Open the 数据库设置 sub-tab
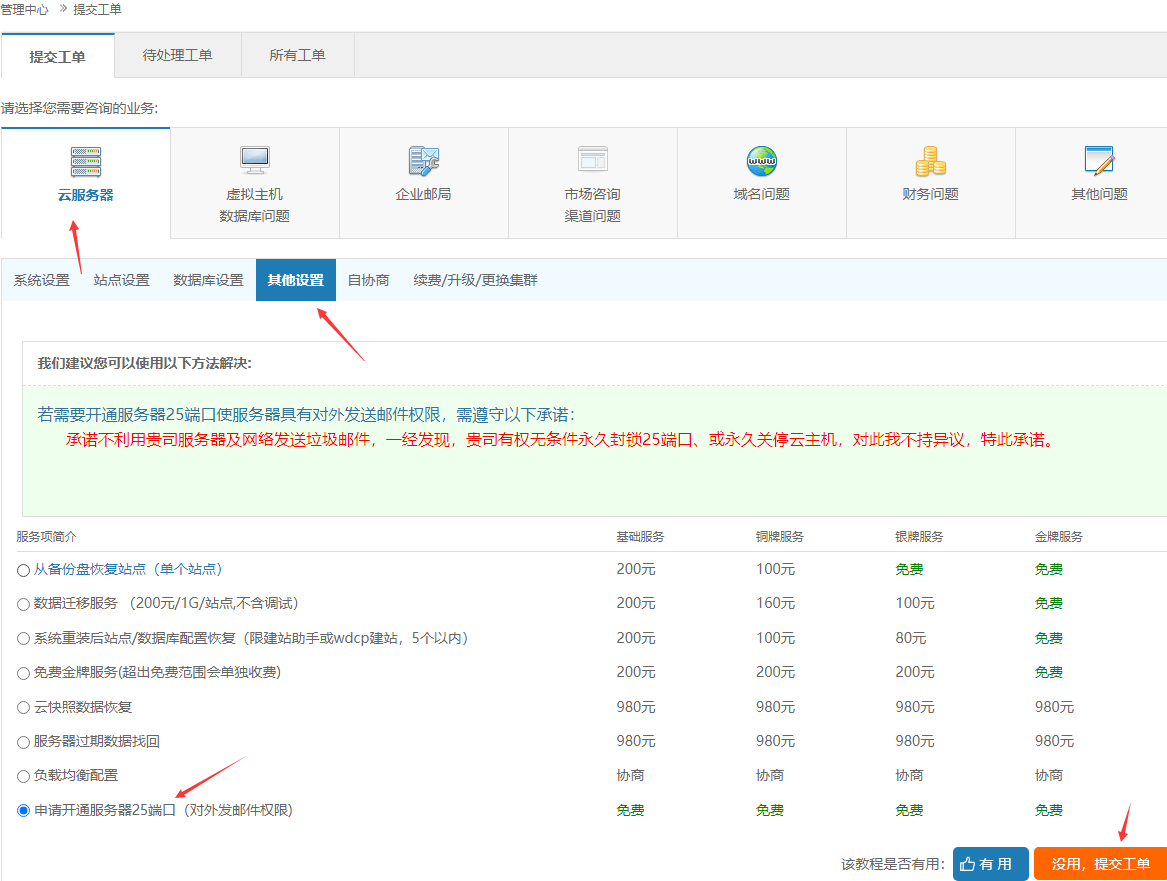The width and height of the screenshot is (1167, 881). tap(208, 280)
